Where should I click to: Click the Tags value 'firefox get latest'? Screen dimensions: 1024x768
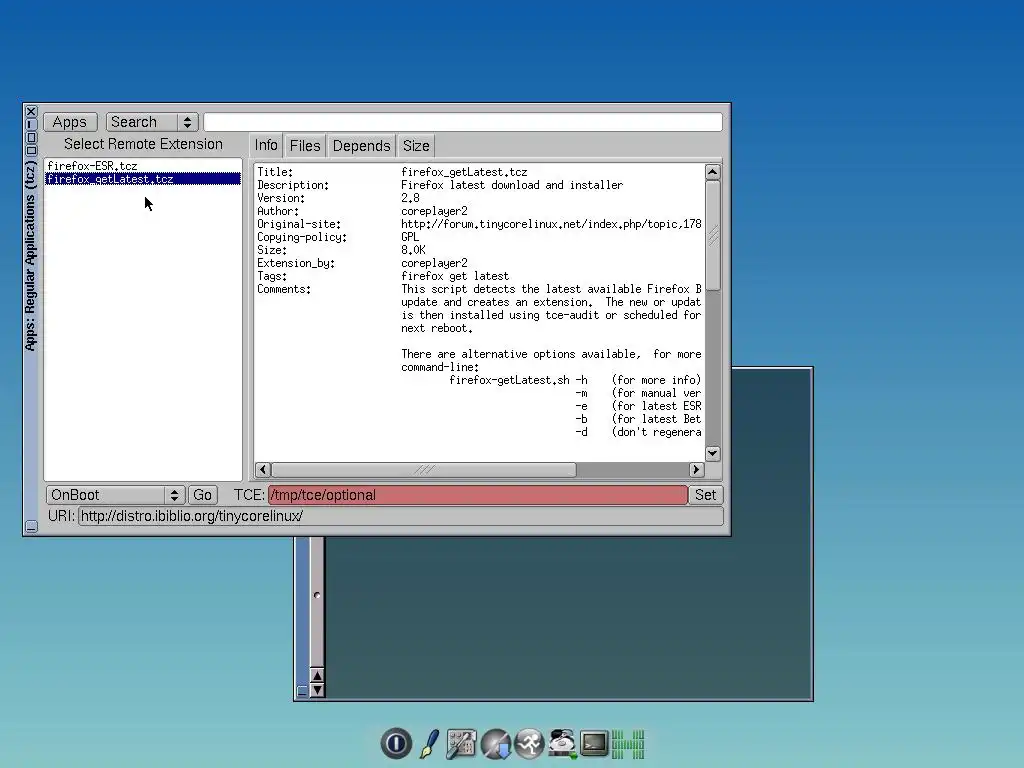pos(455,276)
